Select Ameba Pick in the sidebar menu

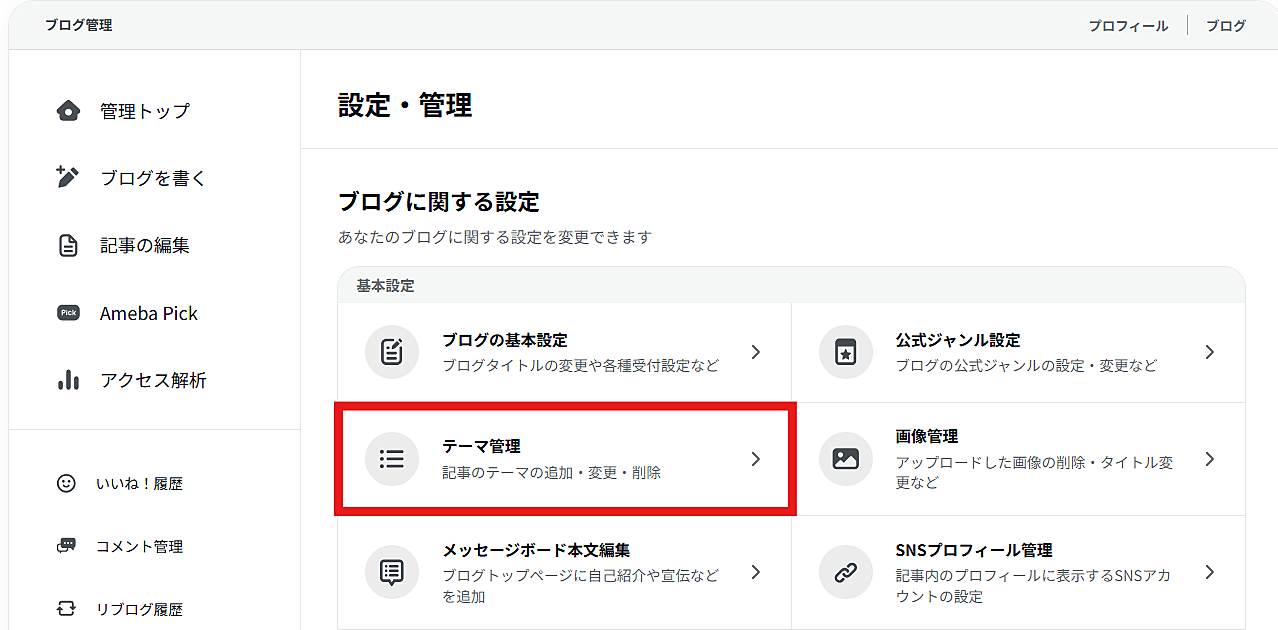(x=149, y=313)
